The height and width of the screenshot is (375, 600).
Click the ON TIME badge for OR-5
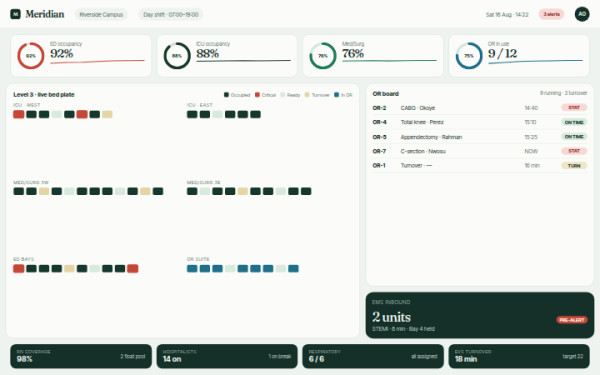pyautogui.click(x=574, y=137)
